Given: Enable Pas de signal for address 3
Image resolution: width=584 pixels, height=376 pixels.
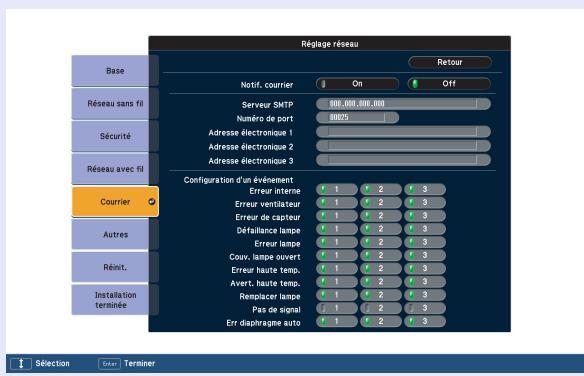Looking at the screenshot, I should point(425,308).
